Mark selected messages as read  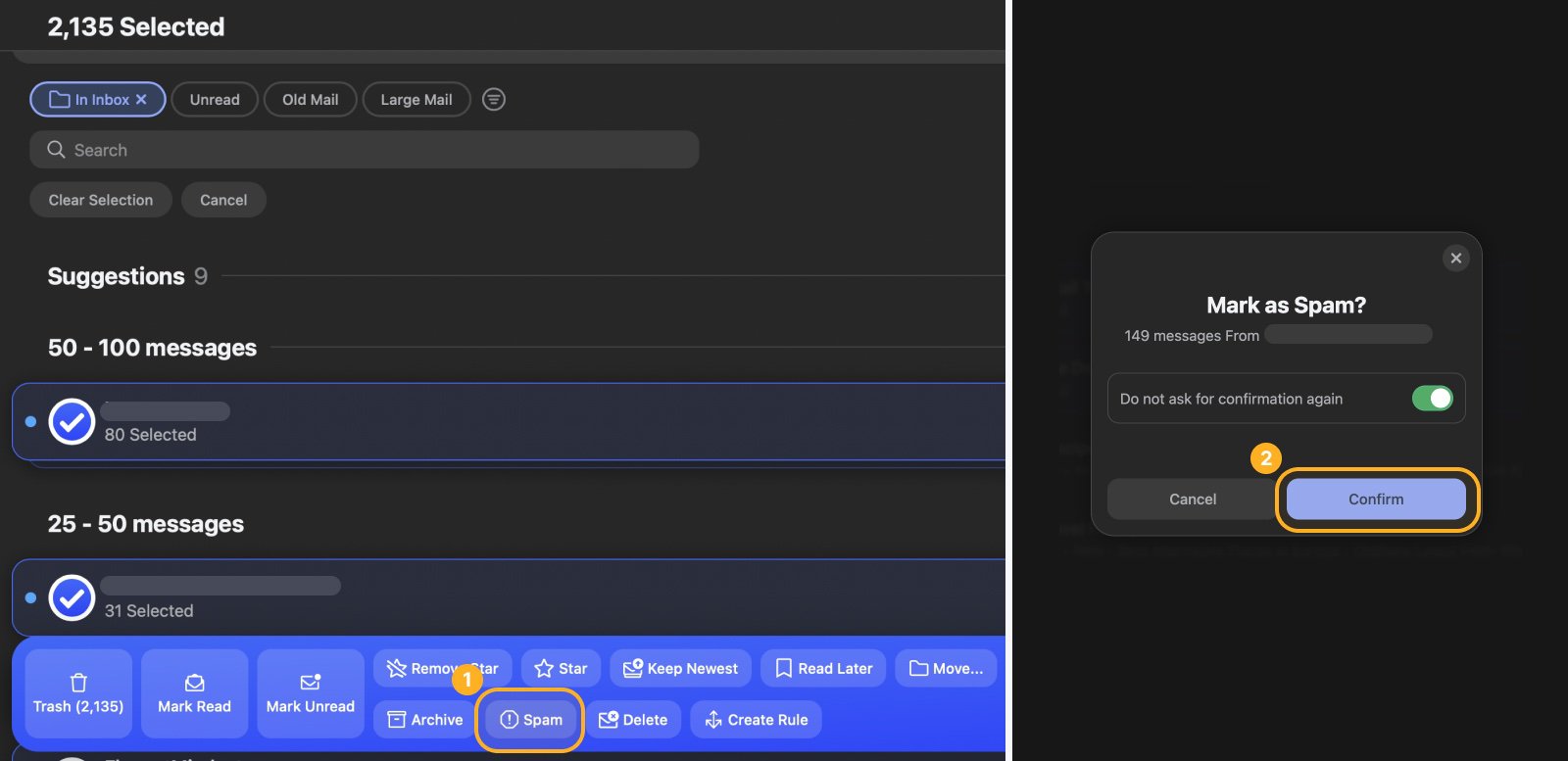(194, 693)
